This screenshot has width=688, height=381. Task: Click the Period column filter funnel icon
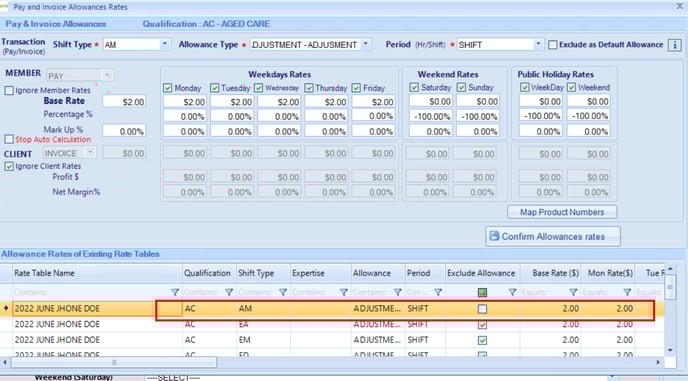click(x=438, y=292)
